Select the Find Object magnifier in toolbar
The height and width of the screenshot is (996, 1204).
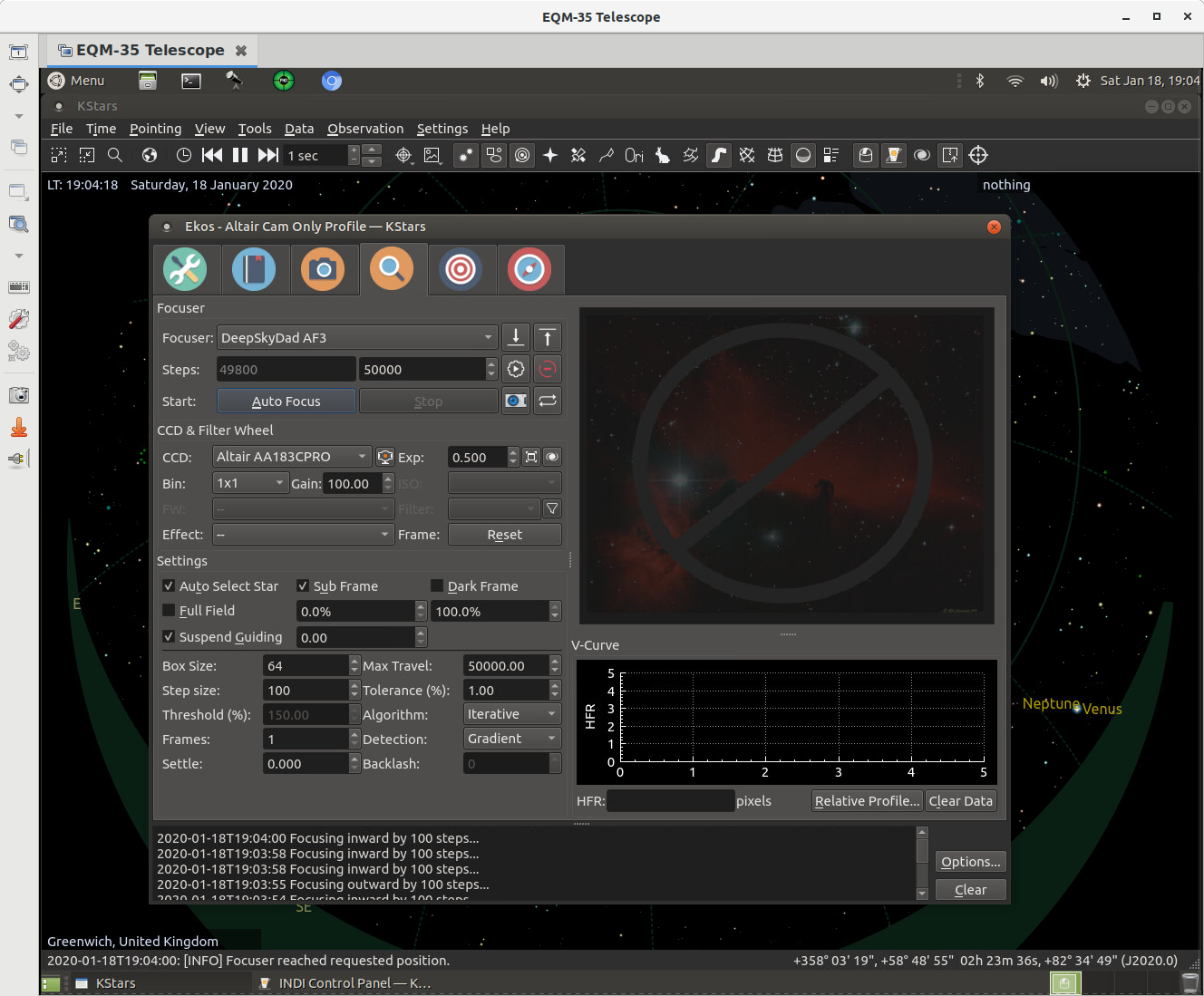point(115,155)
